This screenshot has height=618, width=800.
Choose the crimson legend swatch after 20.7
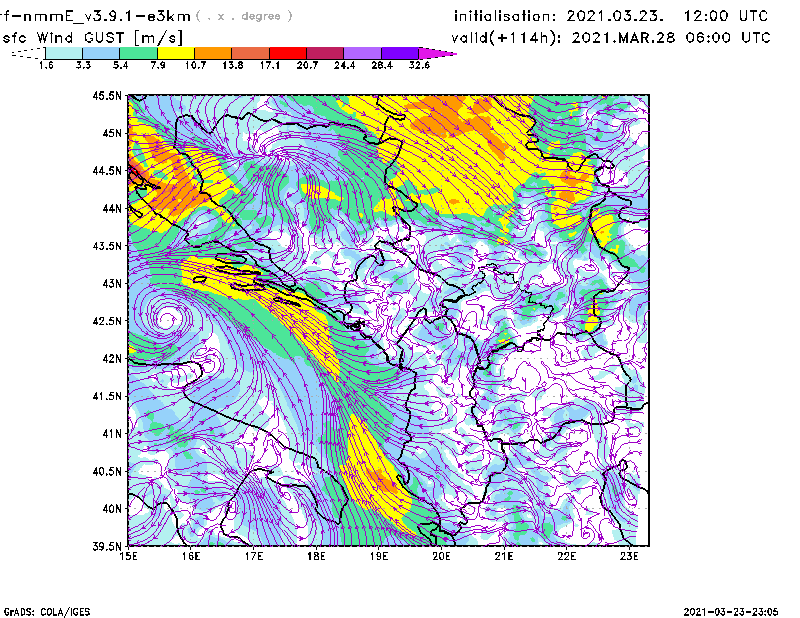click(325, 53)
